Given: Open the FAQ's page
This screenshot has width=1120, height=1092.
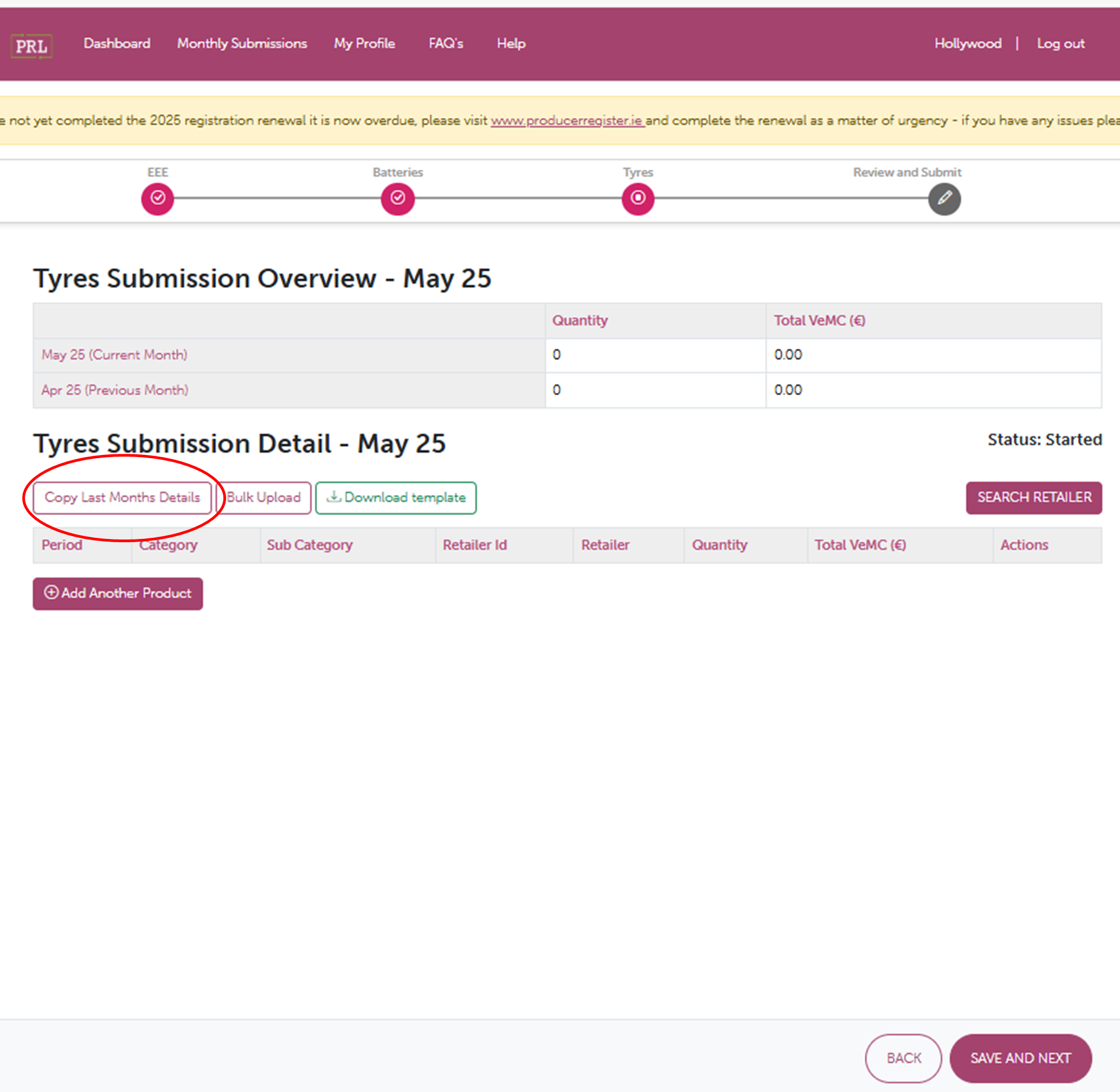Looking at the screenshot, I should click(x=446, y=43).
